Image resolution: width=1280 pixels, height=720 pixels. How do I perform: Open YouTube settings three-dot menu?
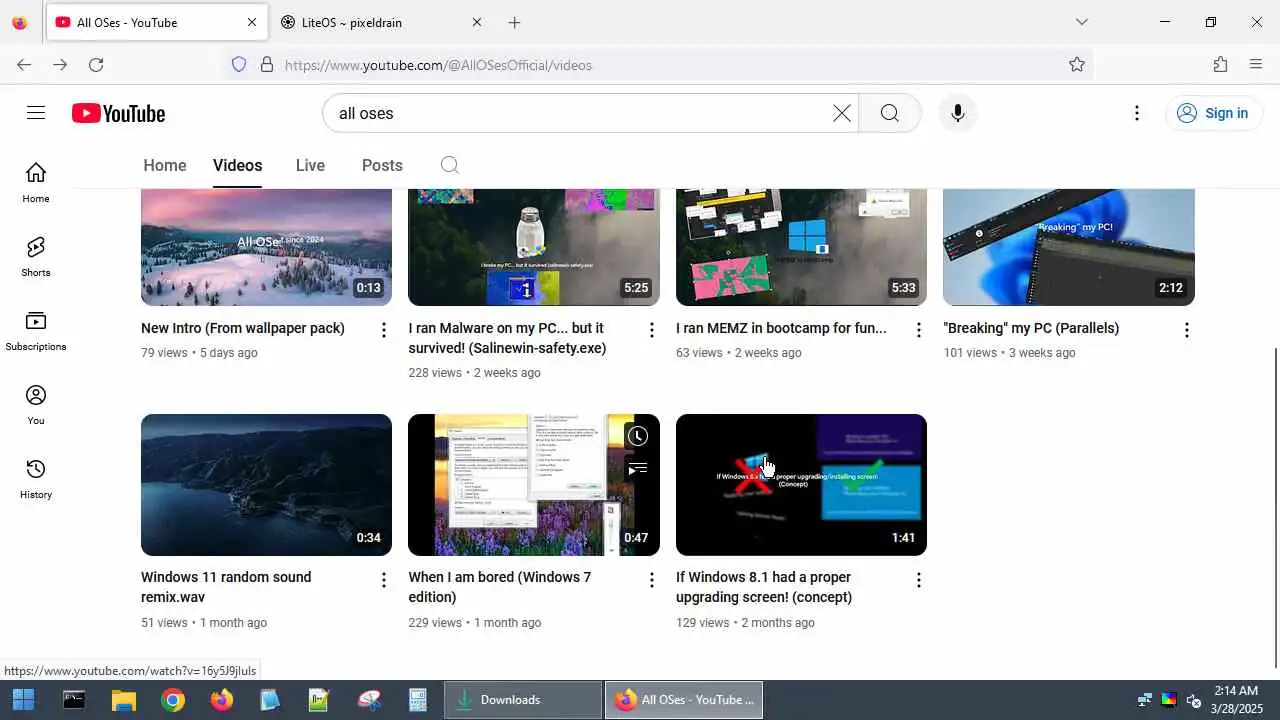(1136, 113)
